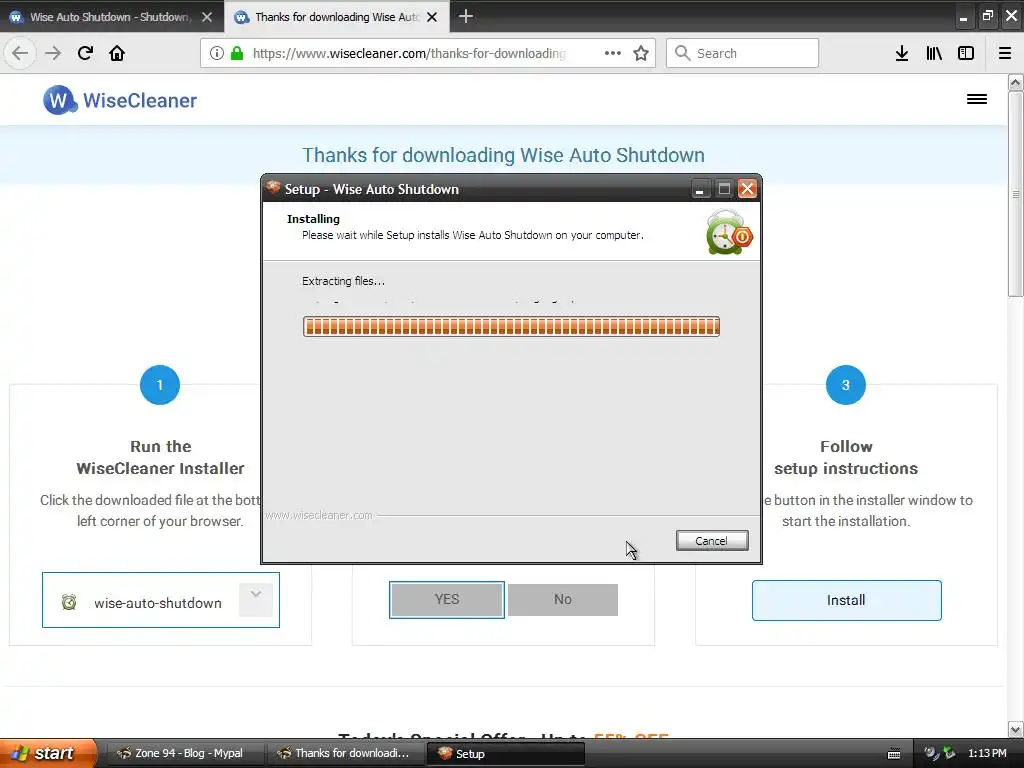Viewport: 1024px width, 768px height.
Task: Reload the page with the refresh icon
Action: pyautogui.click(x=85, y=53)
